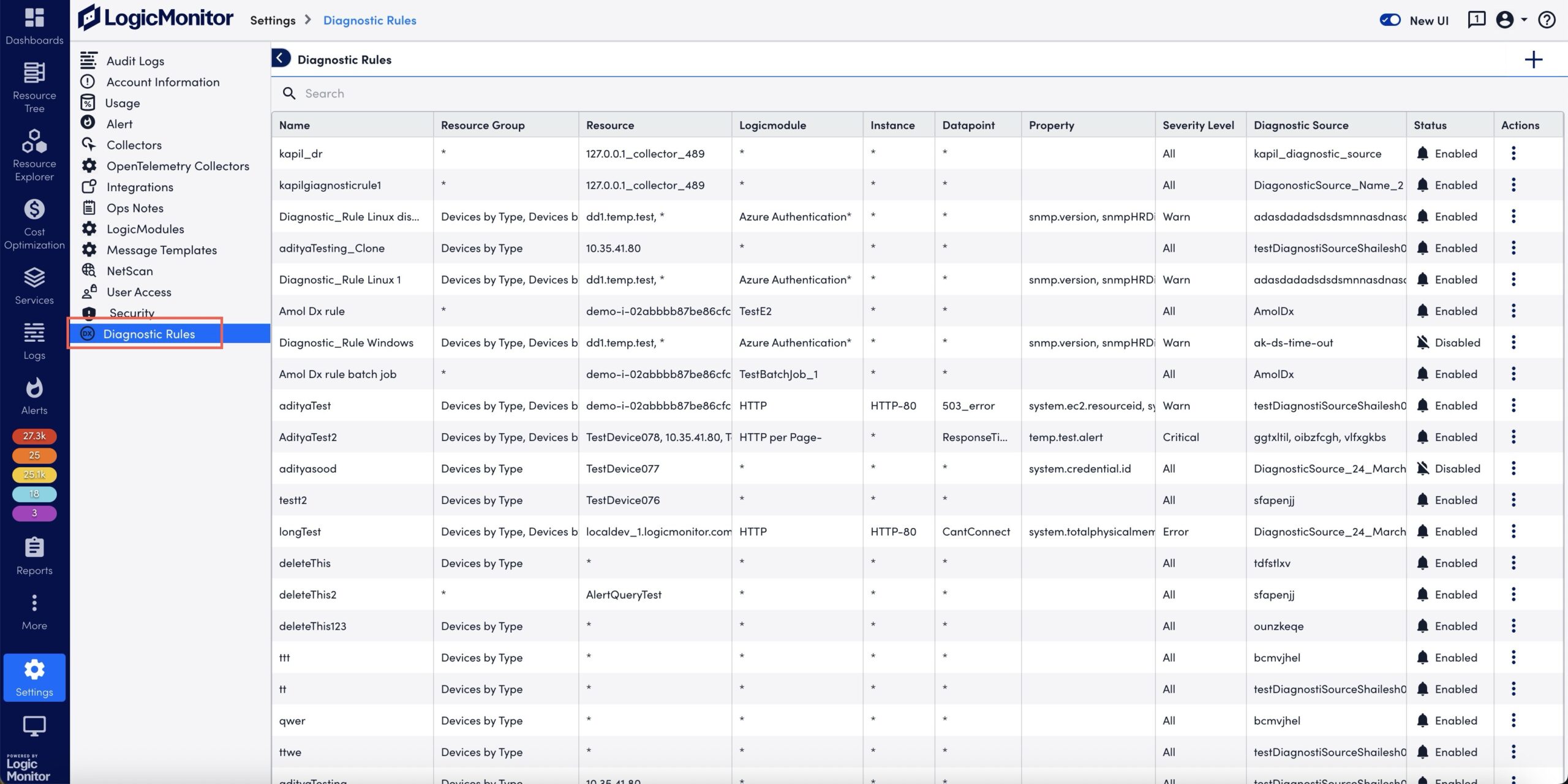Click the back arrow beside Diagnostic Rules heading
1568x784 pixels.
(281, 58)
